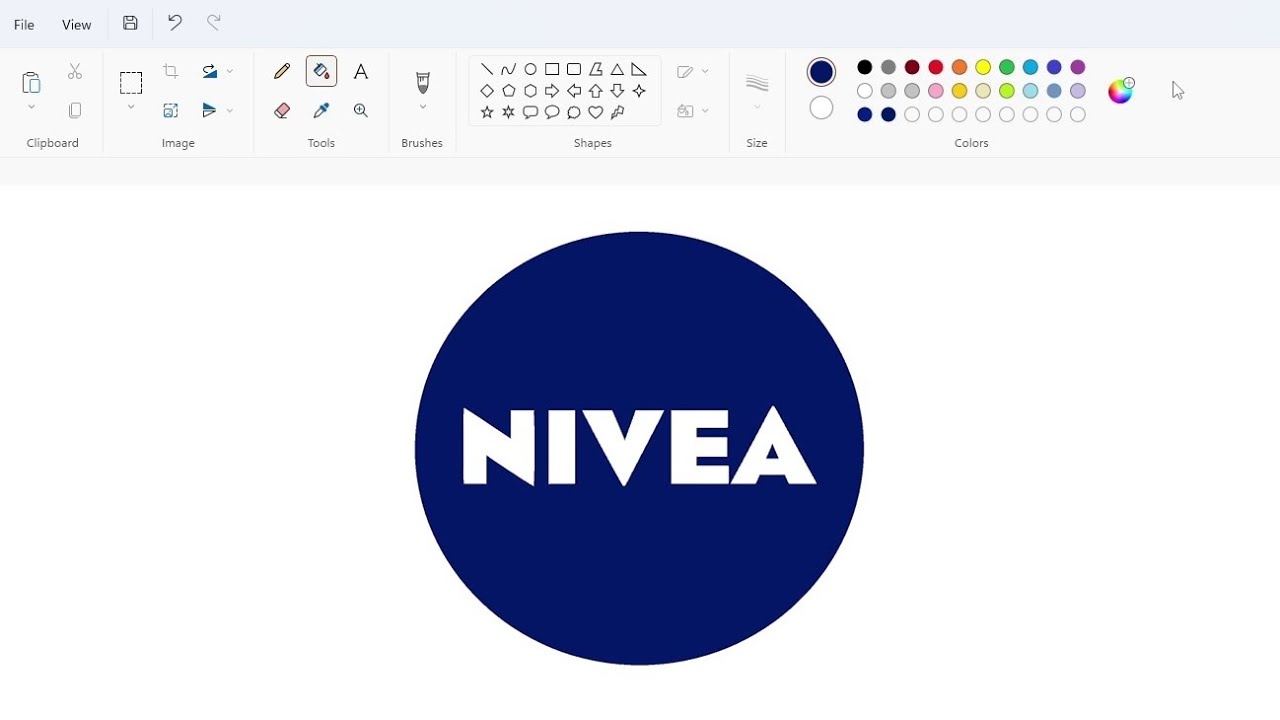
Task: Click the Flip icon
Action: [209, 110]
